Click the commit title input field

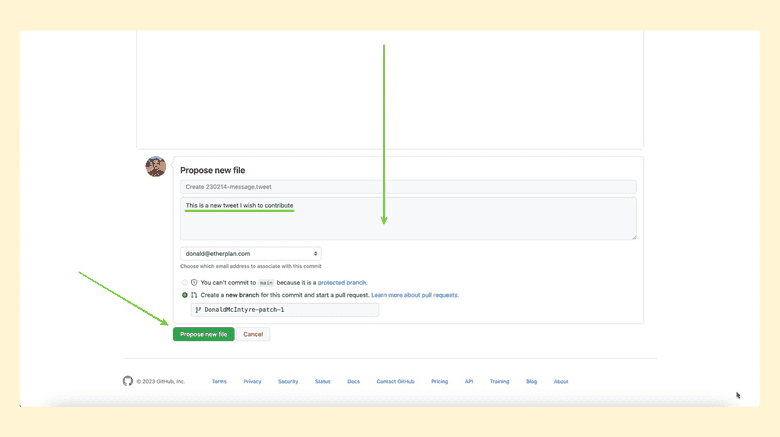point(408,187)
